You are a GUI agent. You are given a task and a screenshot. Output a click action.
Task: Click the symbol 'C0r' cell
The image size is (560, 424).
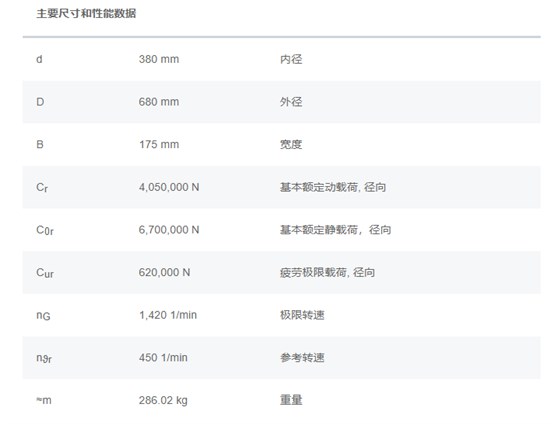coord(45,230)
